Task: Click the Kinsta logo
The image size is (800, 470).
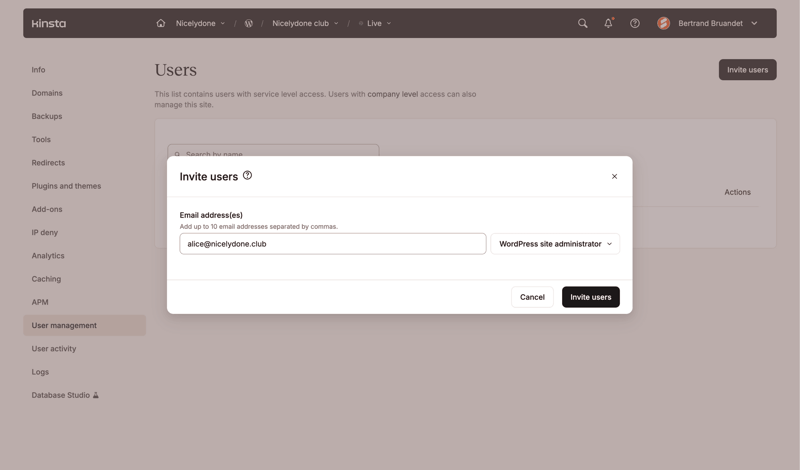Action: (48, 23)
